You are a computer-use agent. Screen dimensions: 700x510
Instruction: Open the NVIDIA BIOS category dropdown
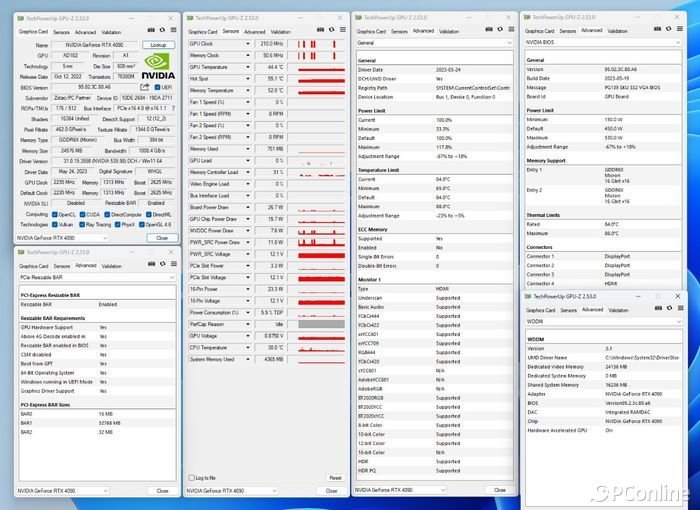(x=603, y=42)
